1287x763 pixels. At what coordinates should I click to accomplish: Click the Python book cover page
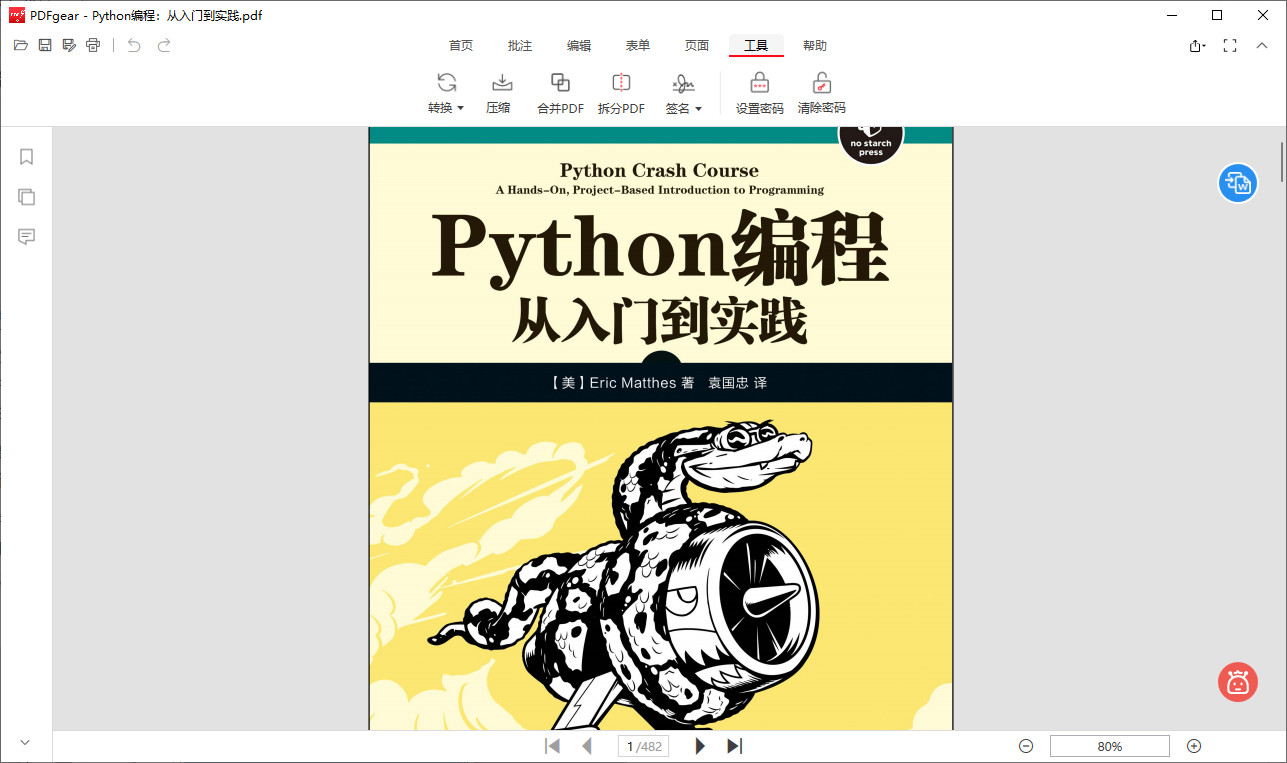pyautogui.click(x=661, y=428)
